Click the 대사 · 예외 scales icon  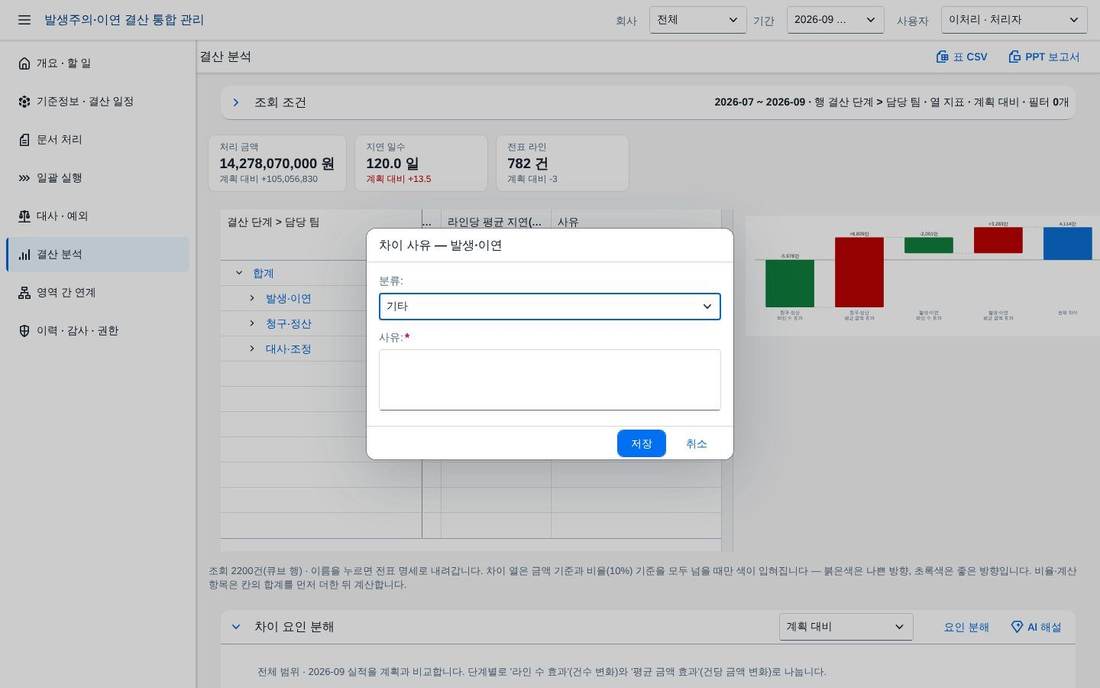point(25,216)
